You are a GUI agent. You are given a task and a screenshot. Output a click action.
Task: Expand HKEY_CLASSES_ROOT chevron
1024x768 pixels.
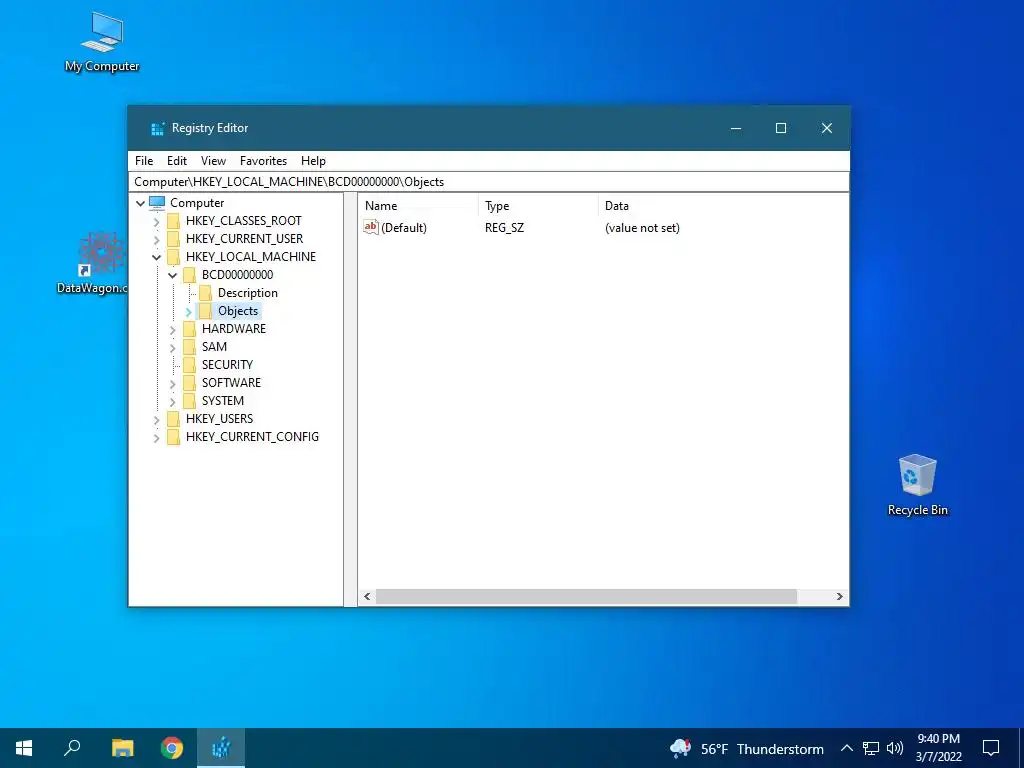156,221
